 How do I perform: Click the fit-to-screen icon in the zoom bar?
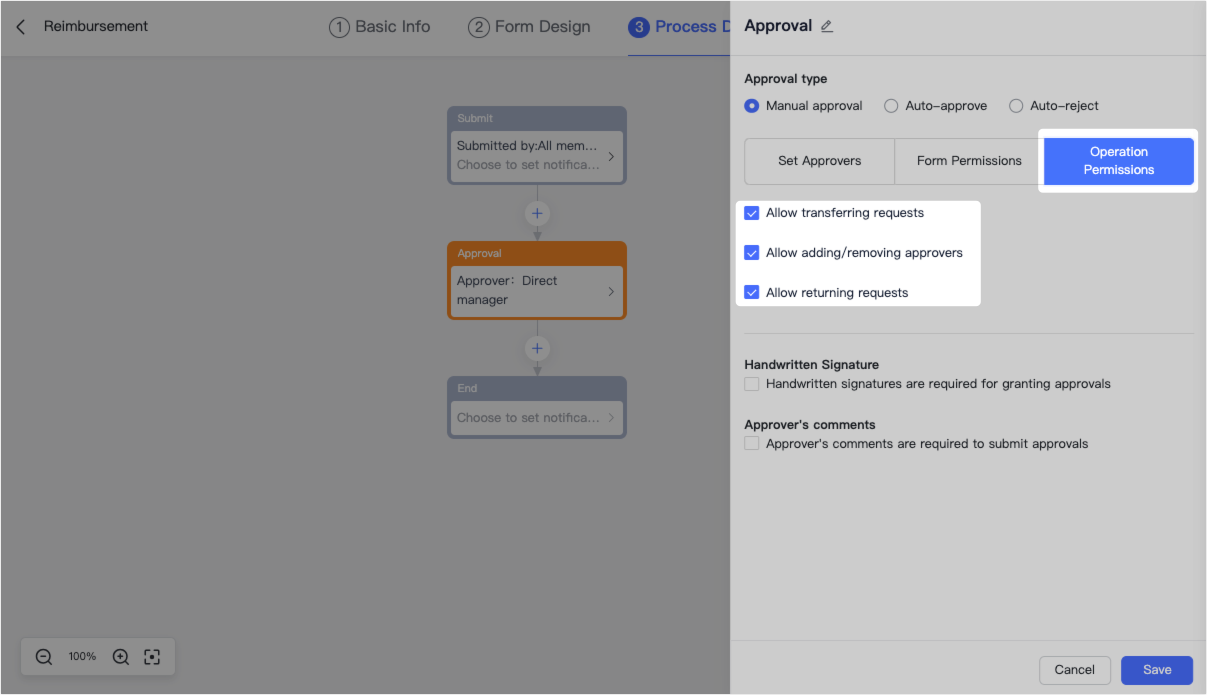[x=152, y=656]
